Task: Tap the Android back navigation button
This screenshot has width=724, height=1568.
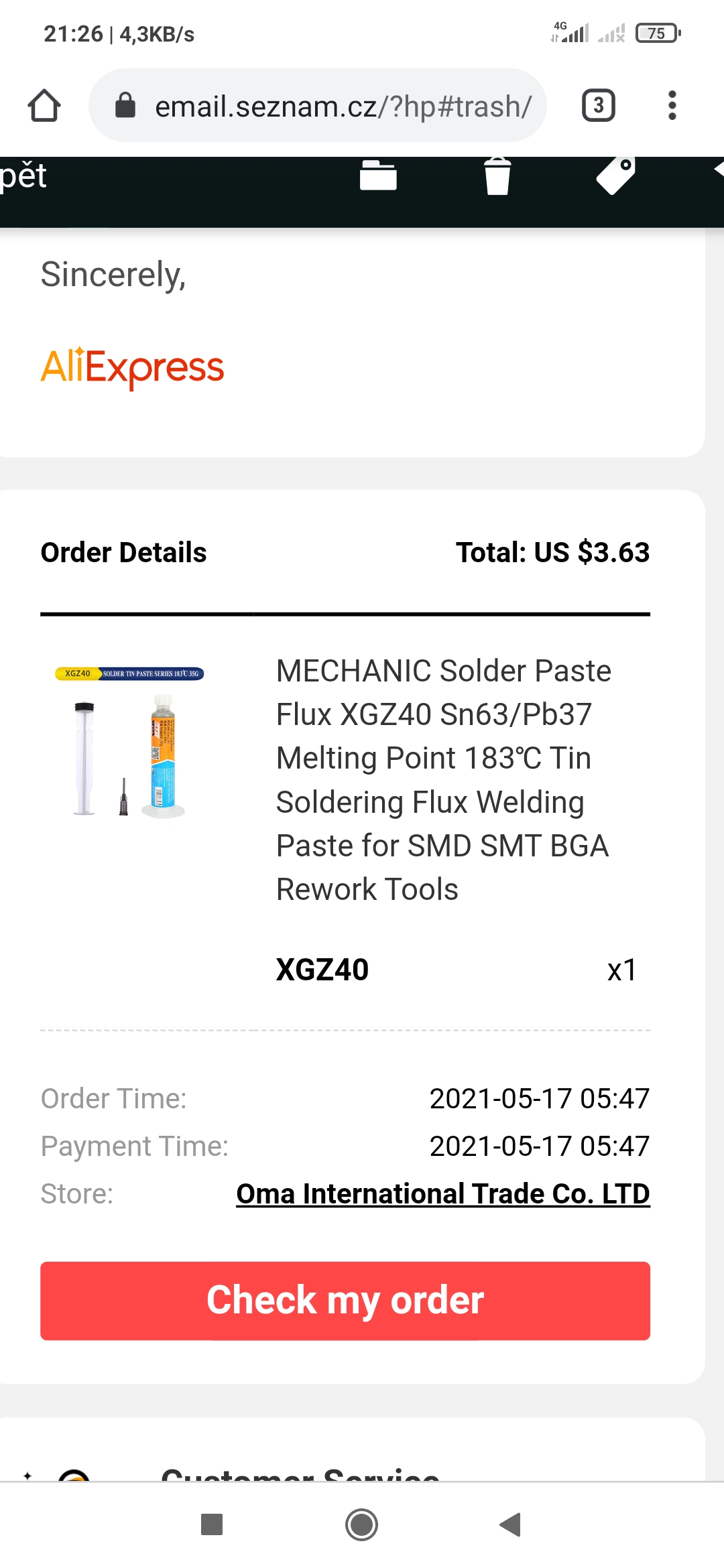Action: tap(511, 1524)
